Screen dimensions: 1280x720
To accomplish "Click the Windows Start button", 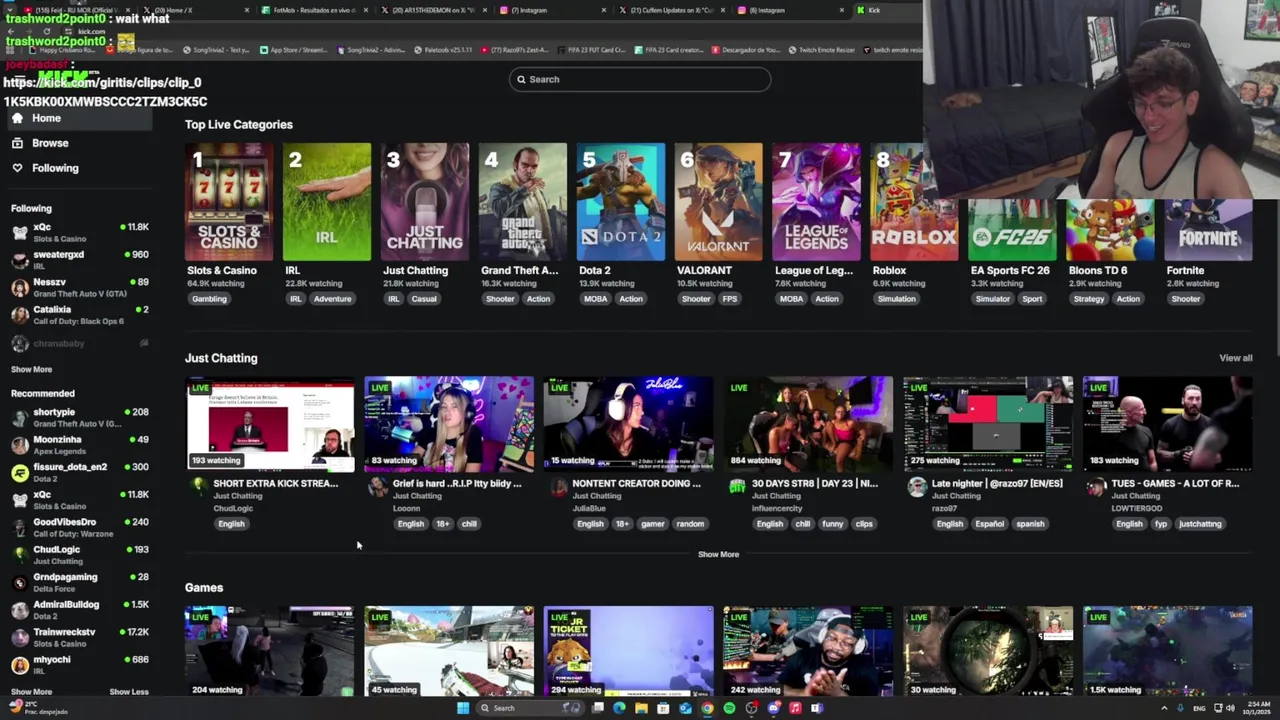I will click(x=463, y=708).
